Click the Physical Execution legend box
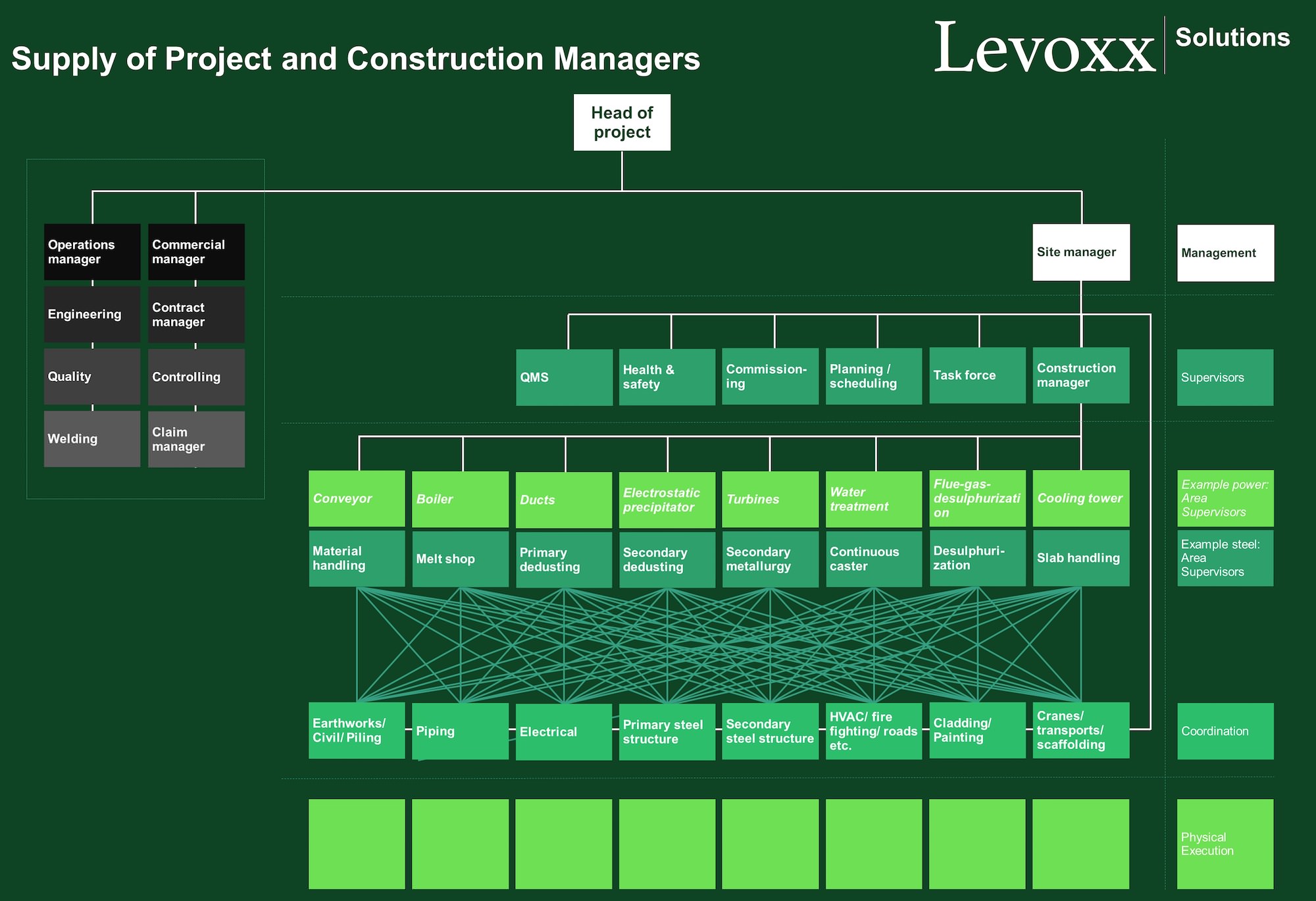1316x901 pixels. [x=1225, y=844]
